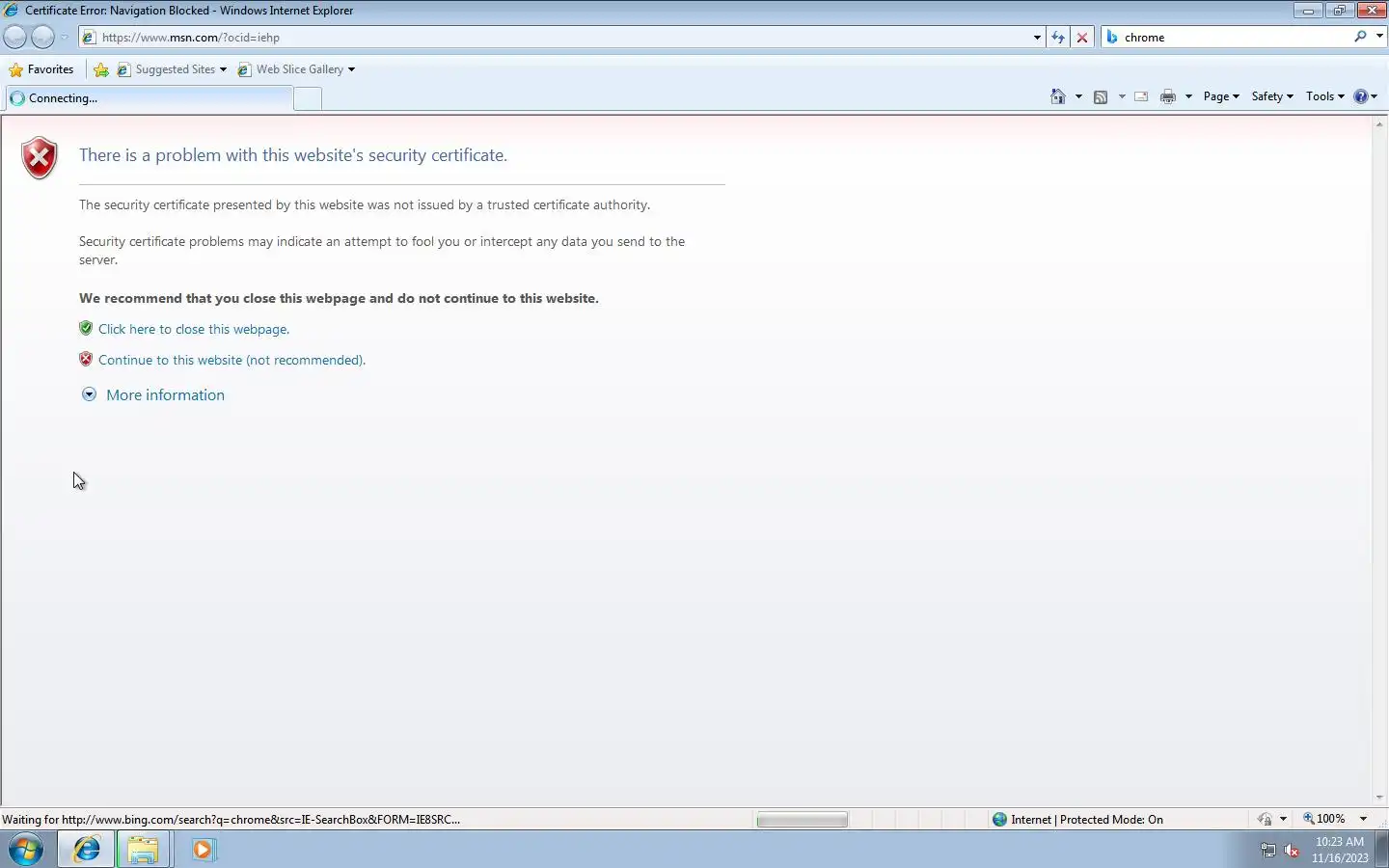This screenshot has height=868, width=1389.
Task: Click the green shield icon beside close link
Action: pos(86,328)
